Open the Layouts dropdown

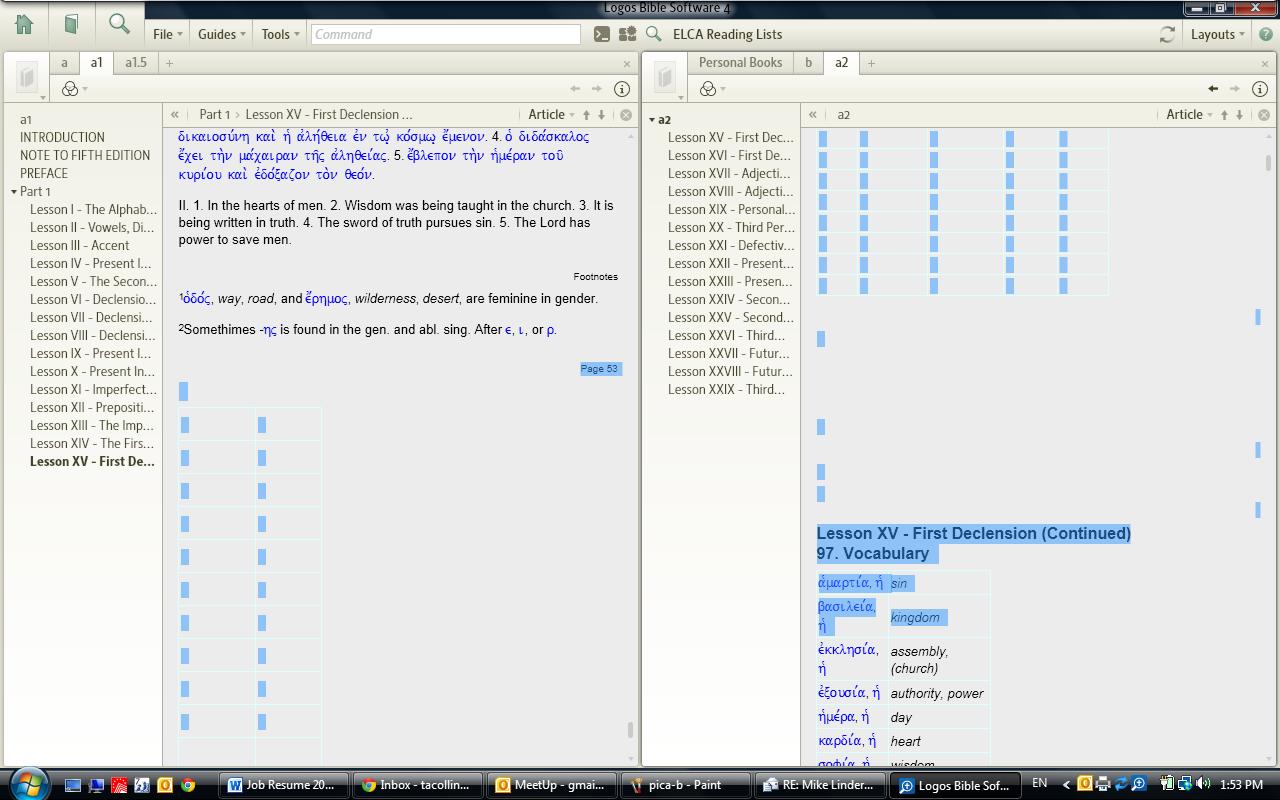point(1217,34)
